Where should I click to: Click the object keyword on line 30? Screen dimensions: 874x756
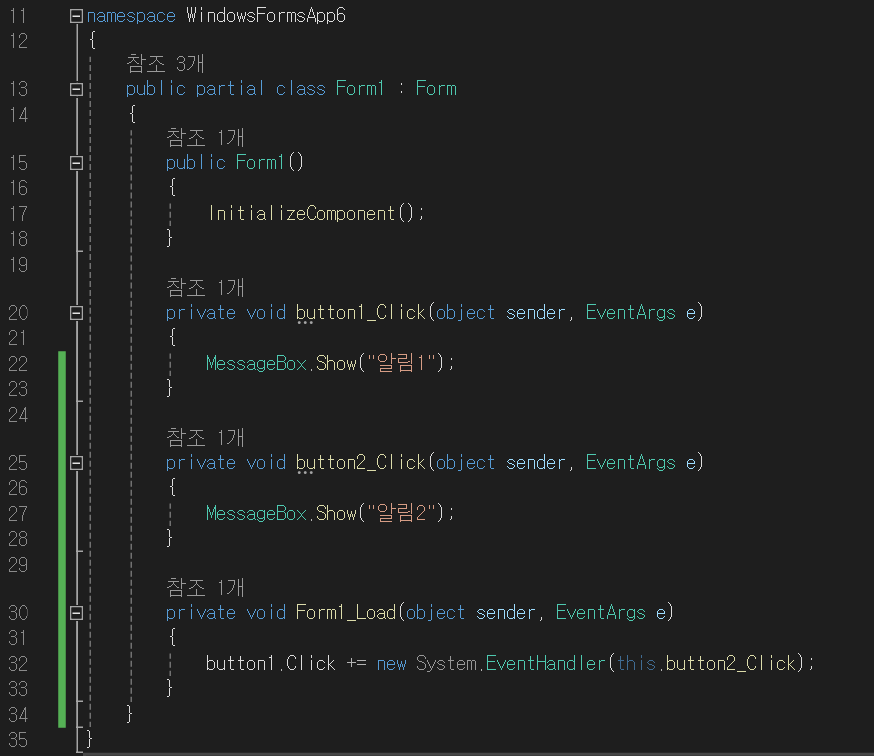click(x=435, y=613)
